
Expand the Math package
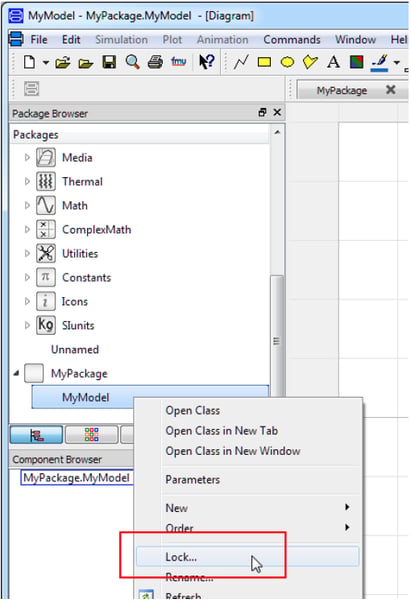(27, 205)
